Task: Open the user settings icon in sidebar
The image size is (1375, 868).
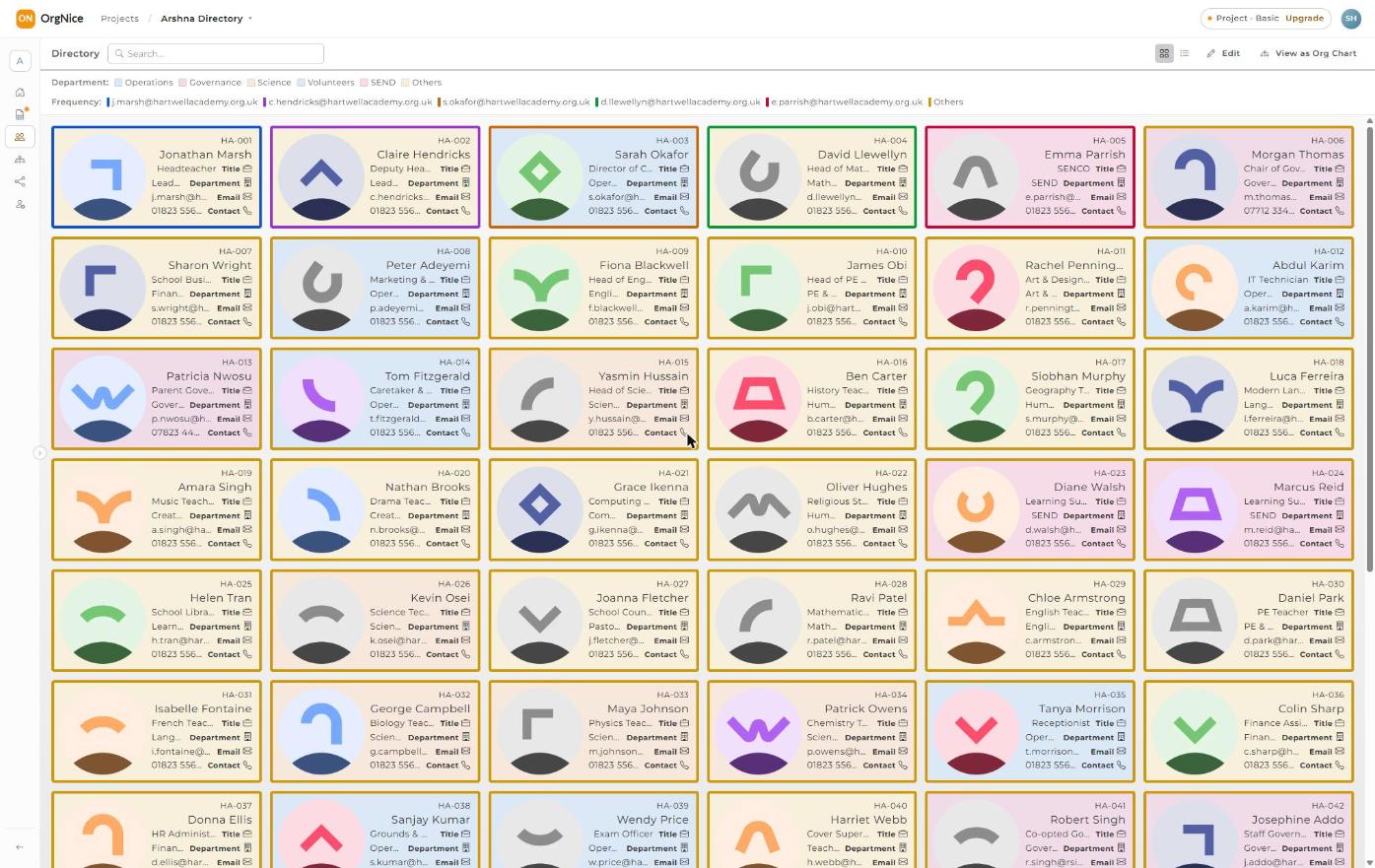Action: 20,204
